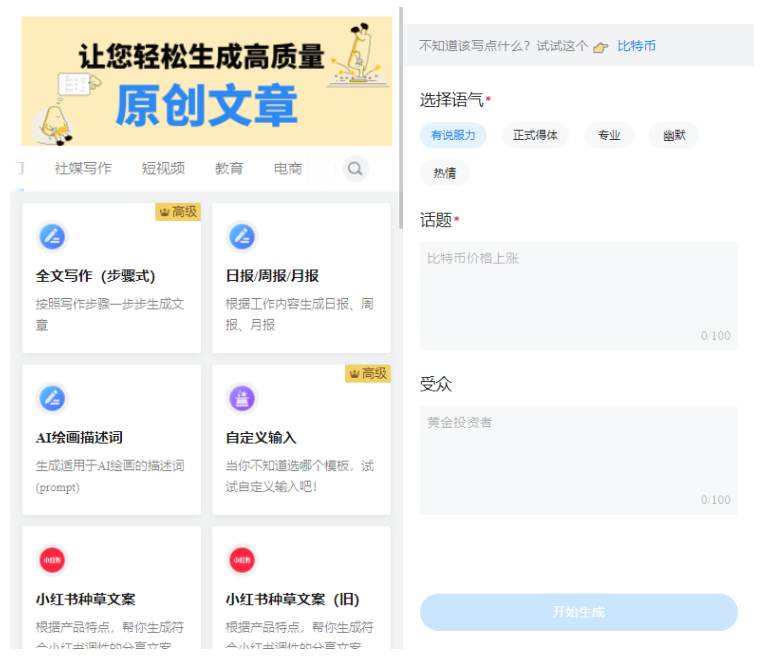
Task: Select the 热情 tone option
Action: click(x=444, y=173)
